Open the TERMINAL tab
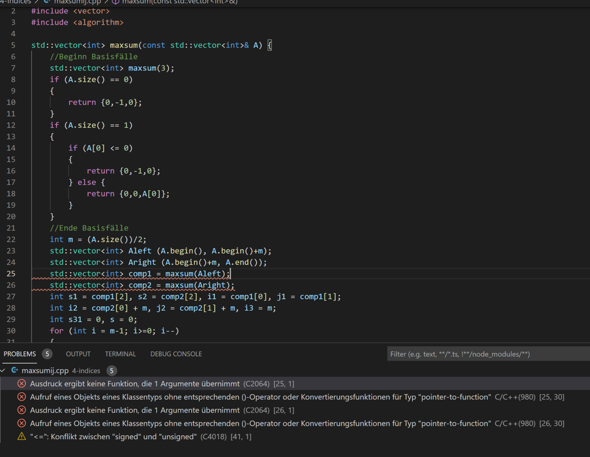The height and width of the screenshot is (457, 590). coord(120,354)
